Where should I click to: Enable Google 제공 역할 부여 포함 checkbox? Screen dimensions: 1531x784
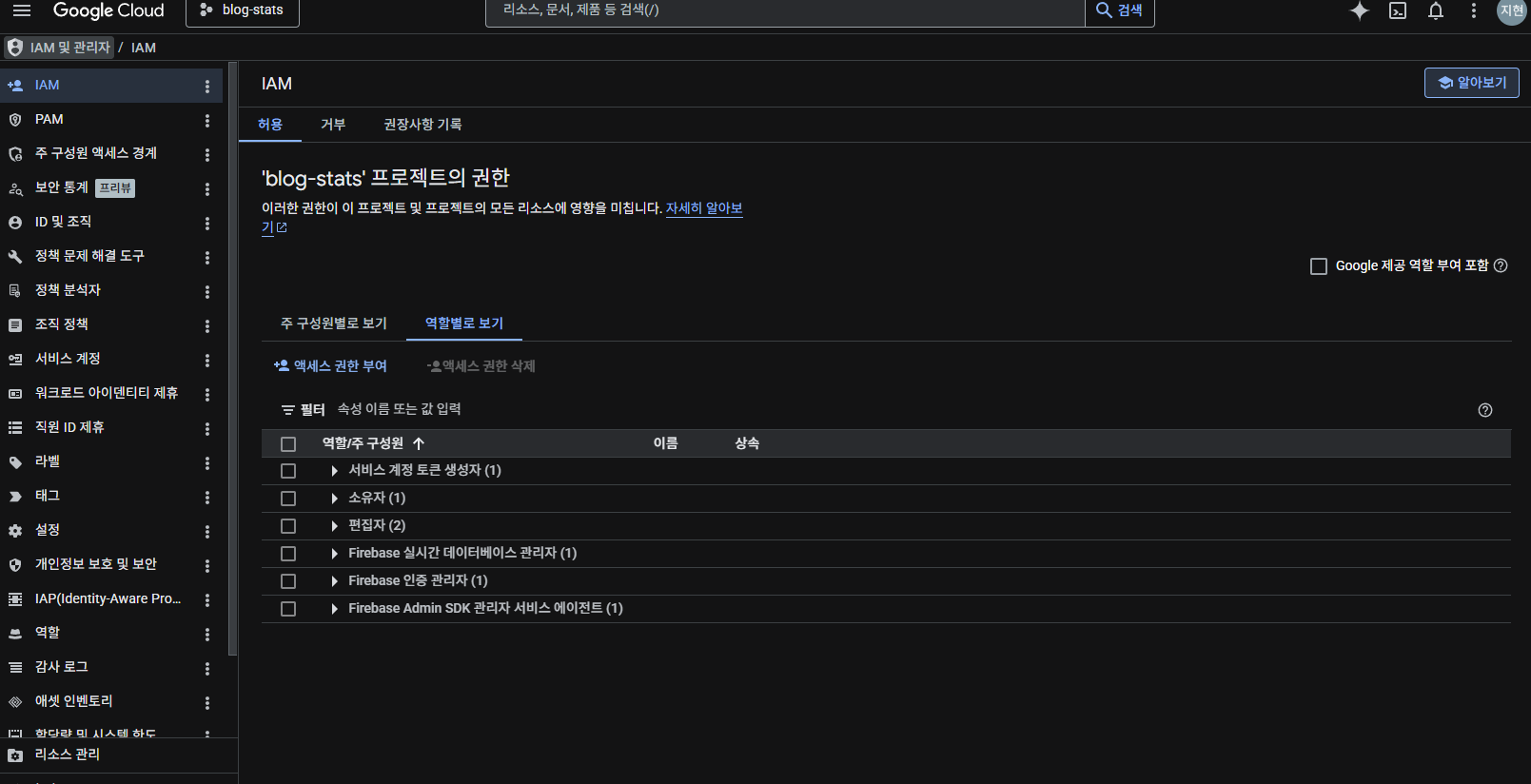point(1319,266)
